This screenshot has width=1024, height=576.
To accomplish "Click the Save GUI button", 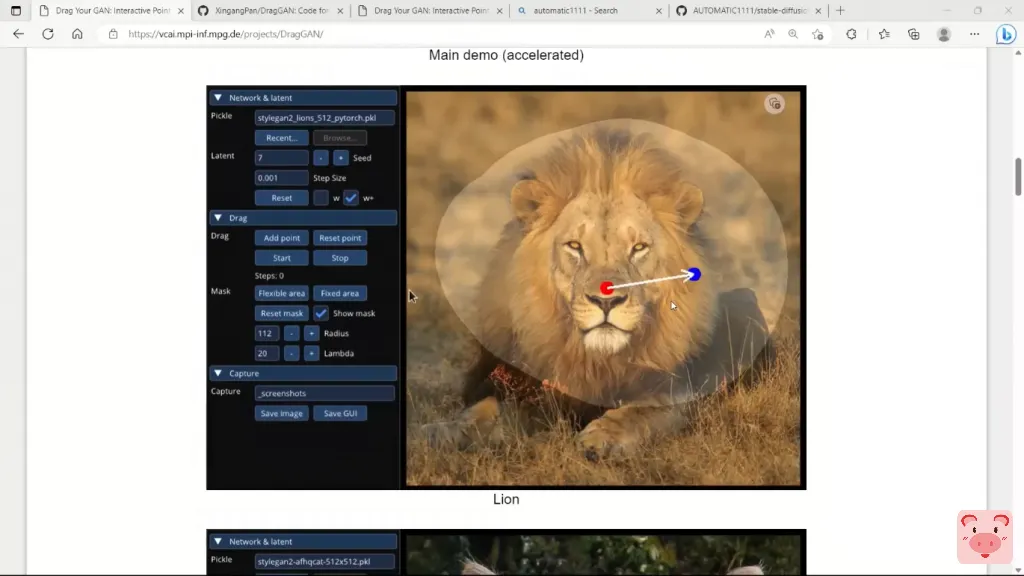I will coord(340,413).
